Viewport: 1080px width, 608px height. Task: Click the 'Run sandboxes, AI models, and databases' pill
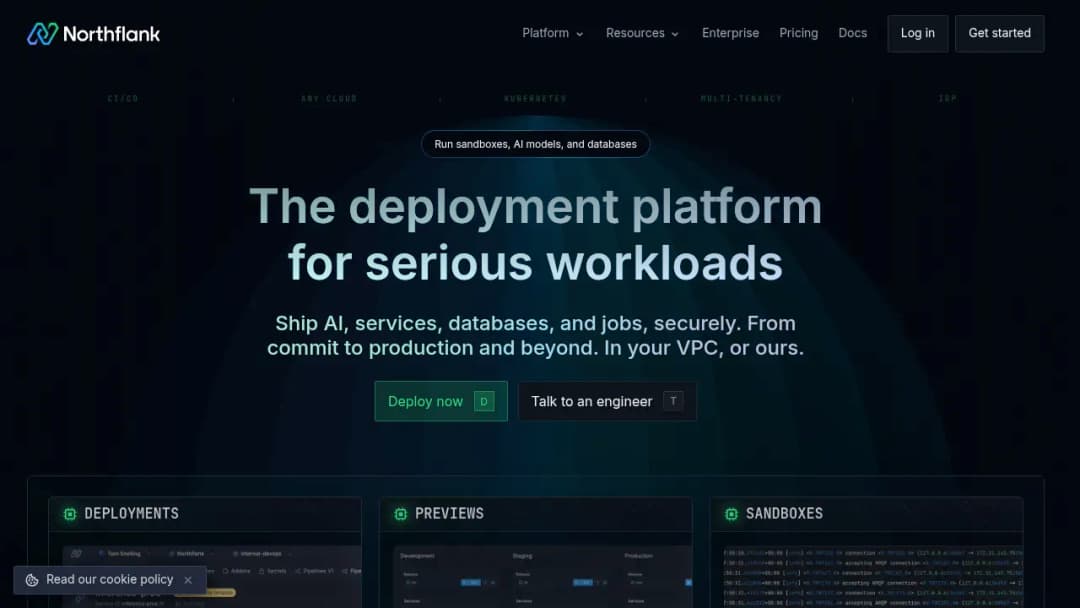point(535,144)
